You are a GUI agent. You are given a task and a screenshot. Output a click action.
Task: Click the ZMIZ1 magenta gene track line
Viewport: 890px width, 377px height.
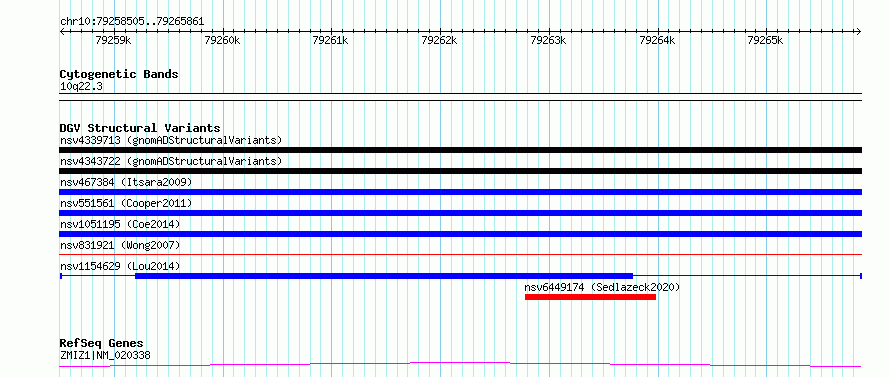coord(460,364)
